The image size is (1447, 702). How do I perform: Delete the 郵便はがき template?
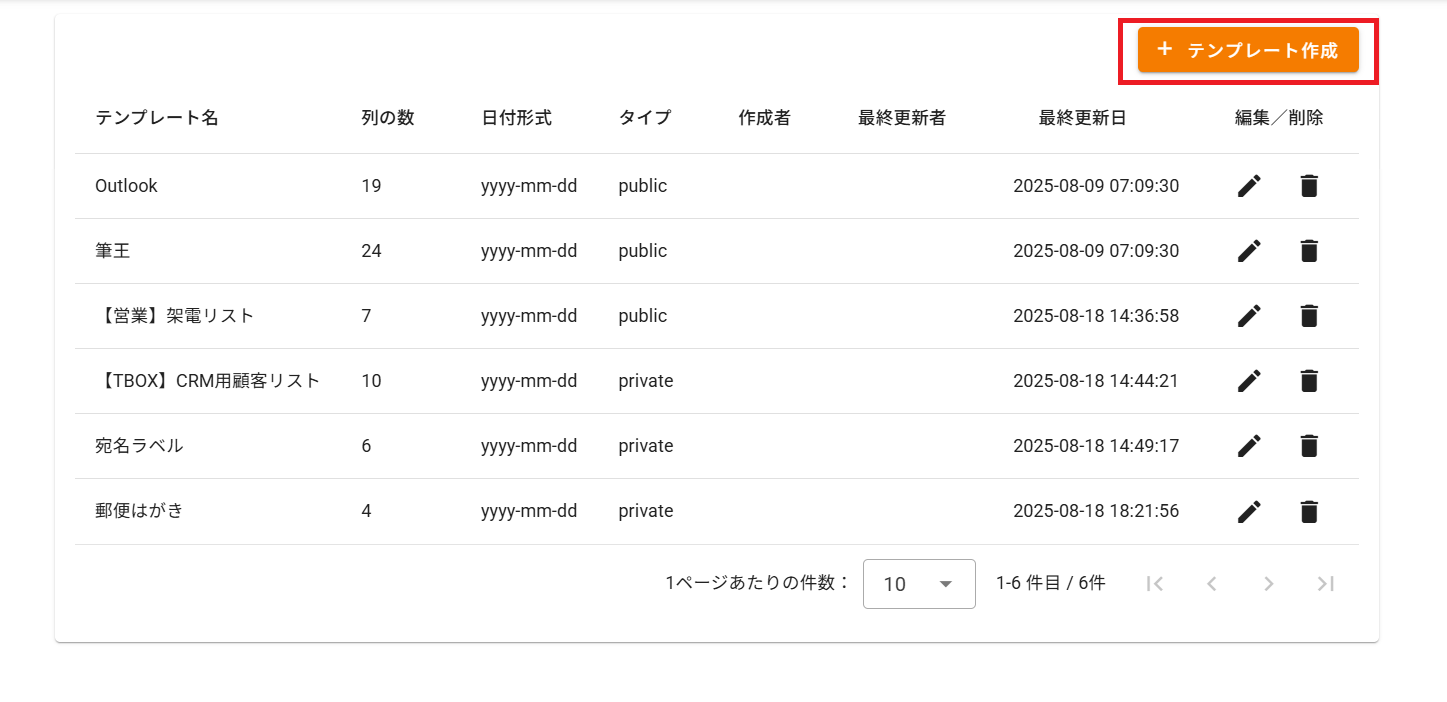click(x=1309, y=512)
